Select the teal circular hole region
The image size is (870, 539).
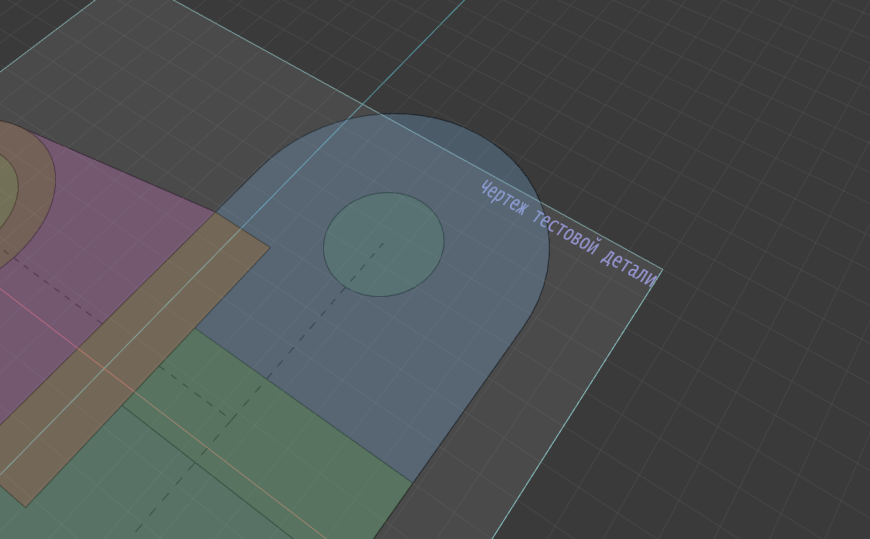click(384, 244)
